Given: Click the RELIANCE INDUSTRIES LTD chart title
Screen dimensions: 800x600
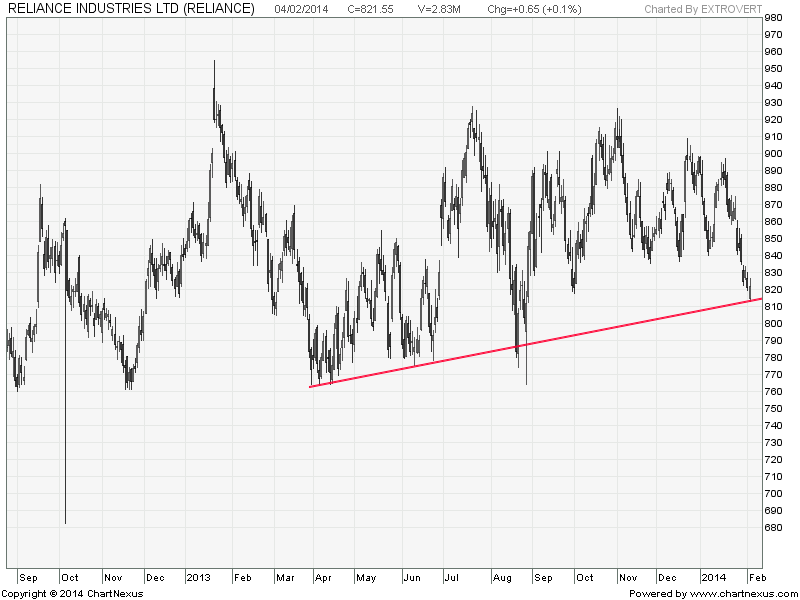Looking at the screenshot, I should click(x=130, y=9).
